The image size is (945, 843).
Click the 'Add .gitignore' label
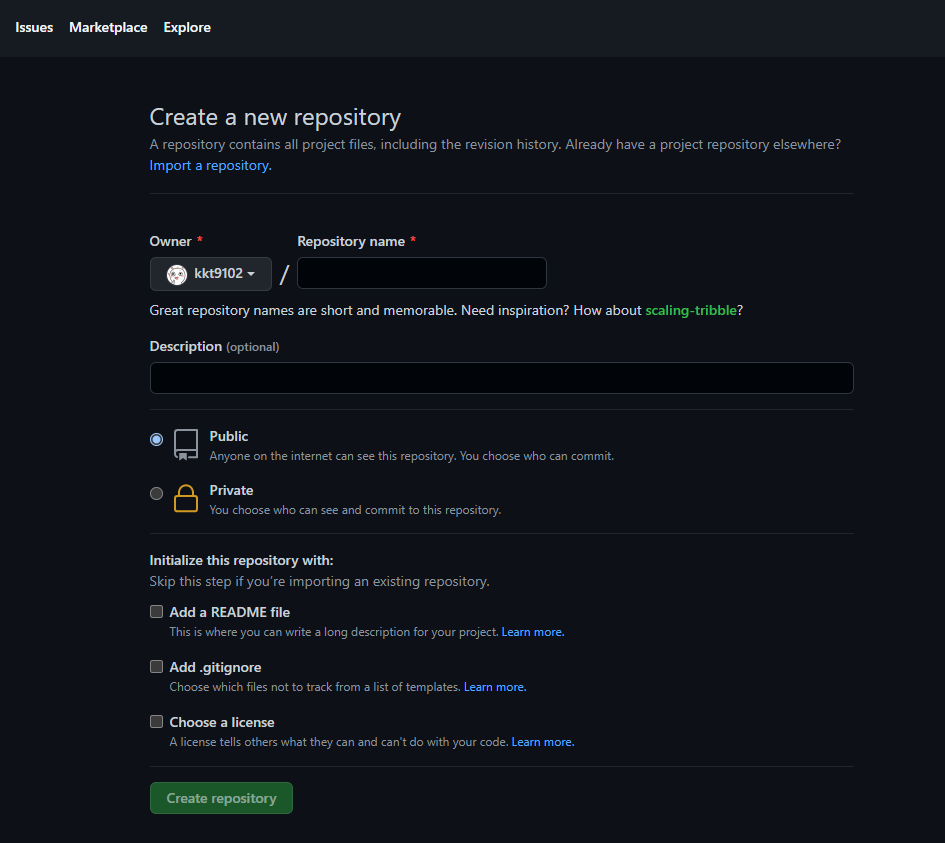coord(215,667)
